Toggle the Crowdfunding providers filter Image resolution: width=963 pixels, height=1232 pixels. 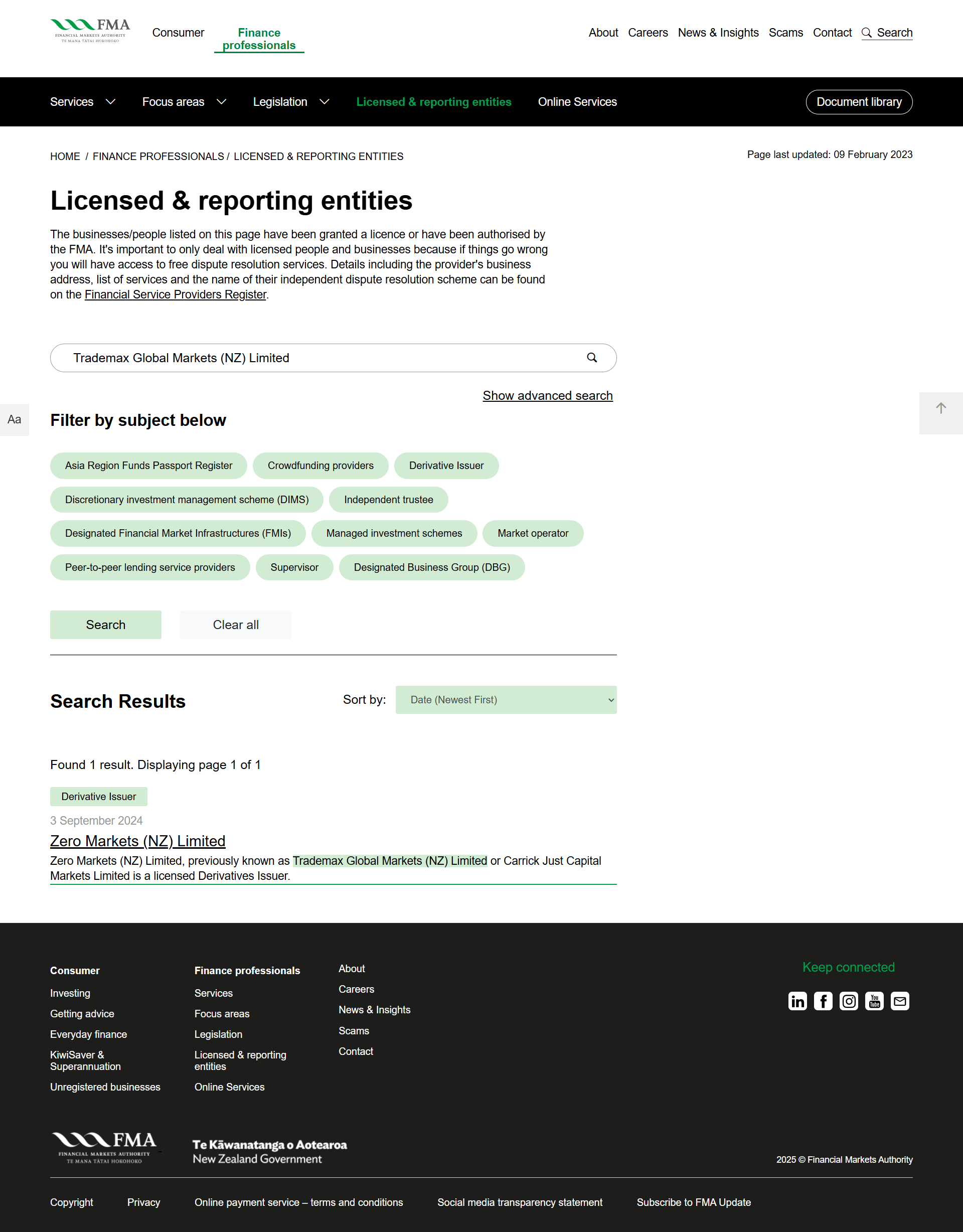[x=320, y=466]
